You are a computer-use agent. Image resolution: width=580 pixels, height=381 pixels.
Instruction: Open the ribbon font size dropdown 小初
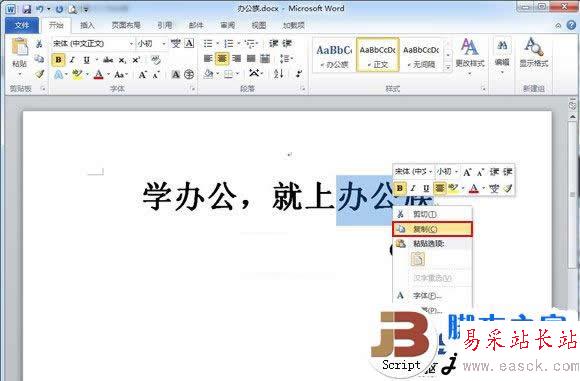point(163,44)
